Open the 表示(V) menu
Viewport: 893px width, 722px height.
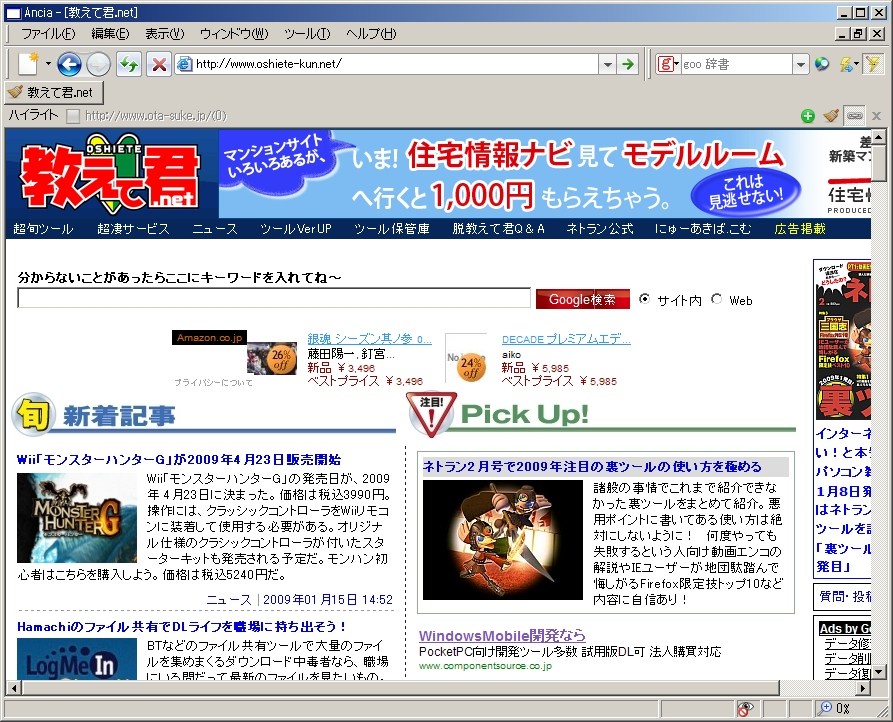[x=165, y=34]
